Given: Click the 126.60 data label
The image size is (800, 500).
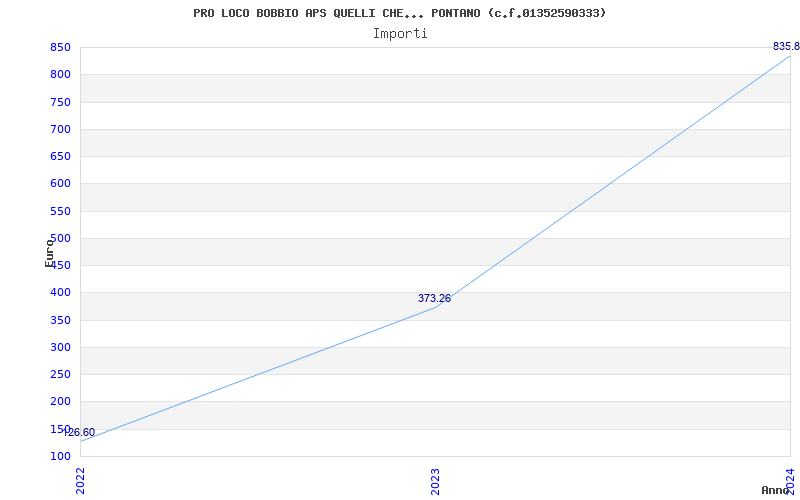Looking at the screenshot, I should click(x=79, y=433).
